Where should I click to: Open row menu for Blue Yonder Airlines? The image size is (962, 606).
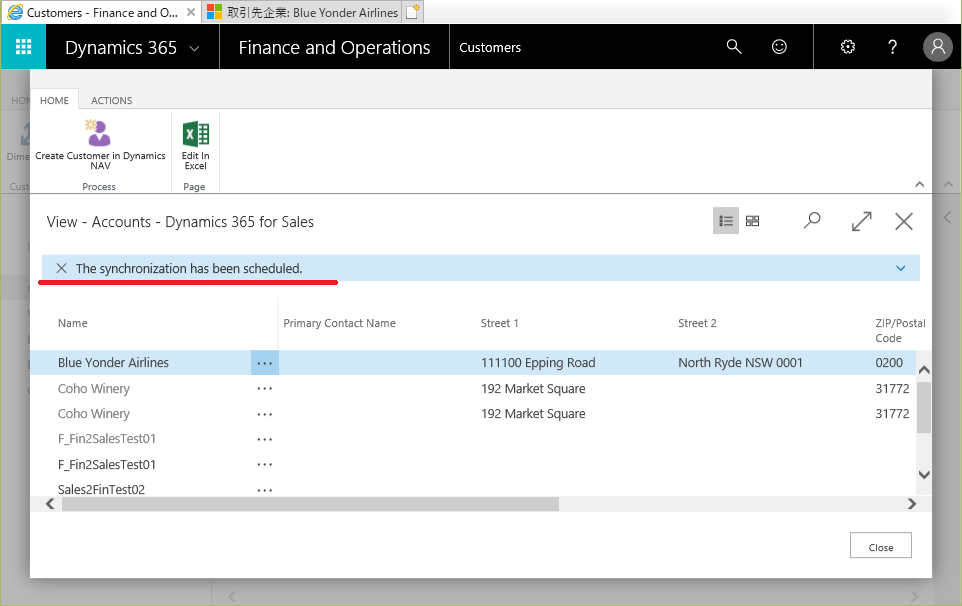pos(264,363)
